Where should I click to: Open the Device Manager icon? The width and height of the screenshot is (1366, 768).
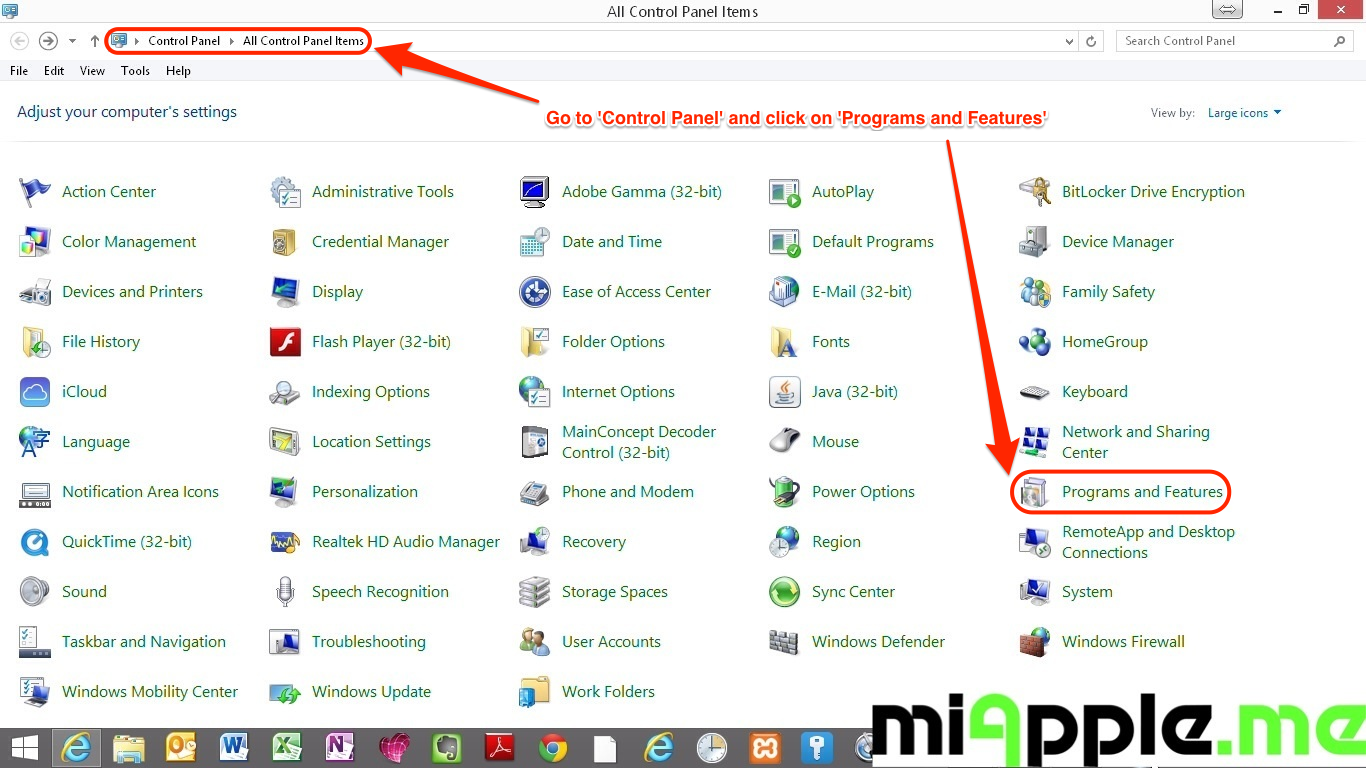pyautogui.click(x=1035, y=242)
